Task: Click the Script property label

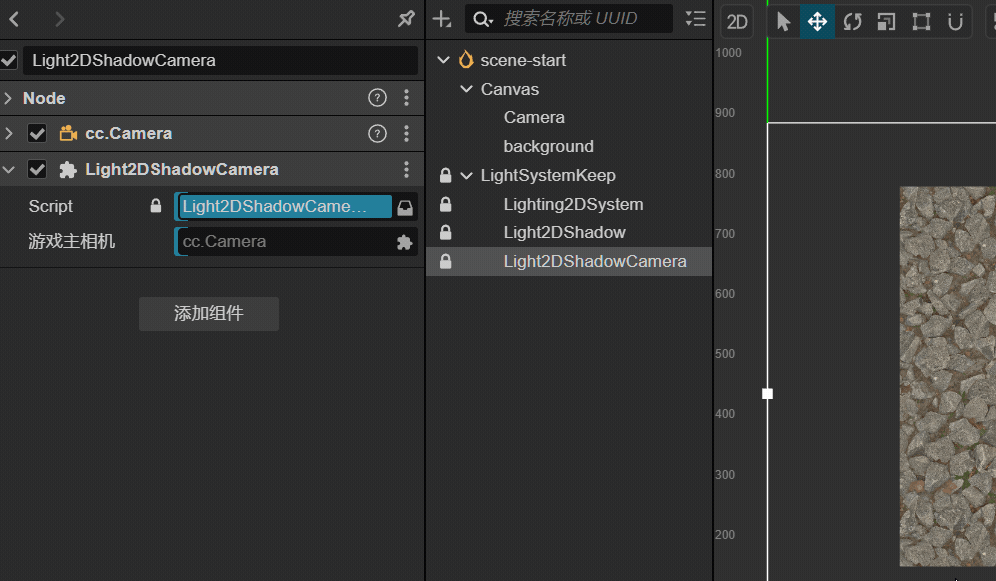Action: pyautogui.click(x=51, y=206)
